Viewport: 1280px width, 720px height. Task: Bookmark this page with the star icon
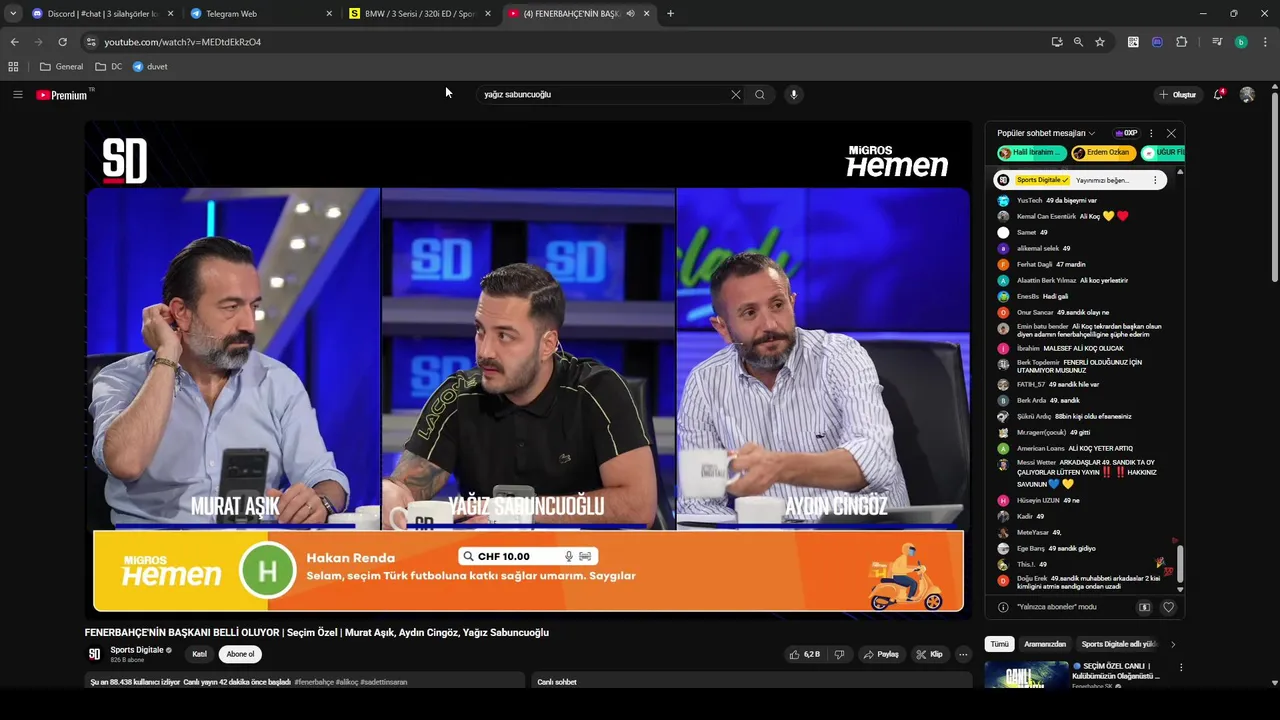[x=1100, y=42]
